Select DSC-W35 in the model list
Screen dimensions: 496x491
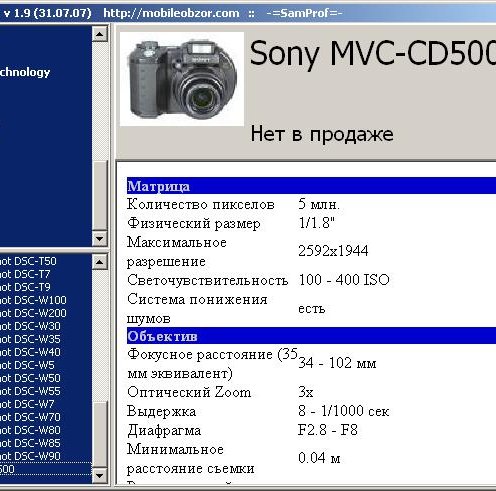(x=30, y=339)
